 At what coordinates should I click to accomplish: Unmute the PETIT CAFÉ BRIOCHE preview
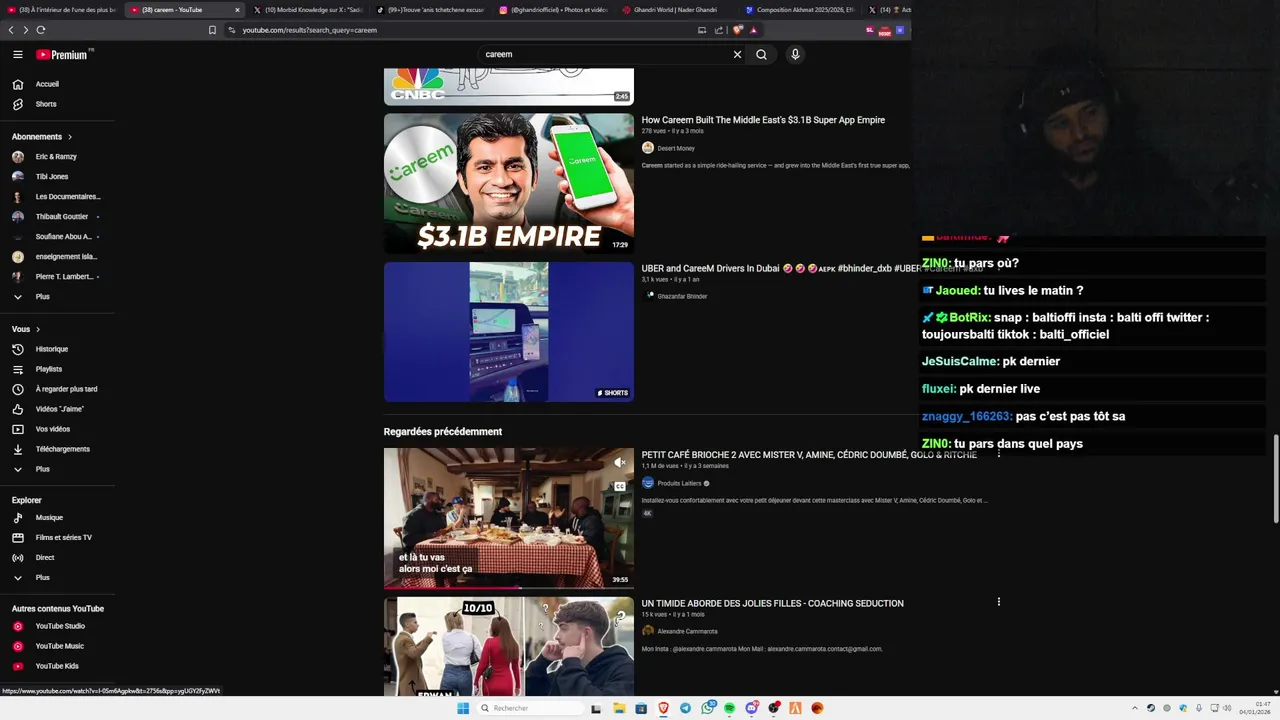point(620,462)
